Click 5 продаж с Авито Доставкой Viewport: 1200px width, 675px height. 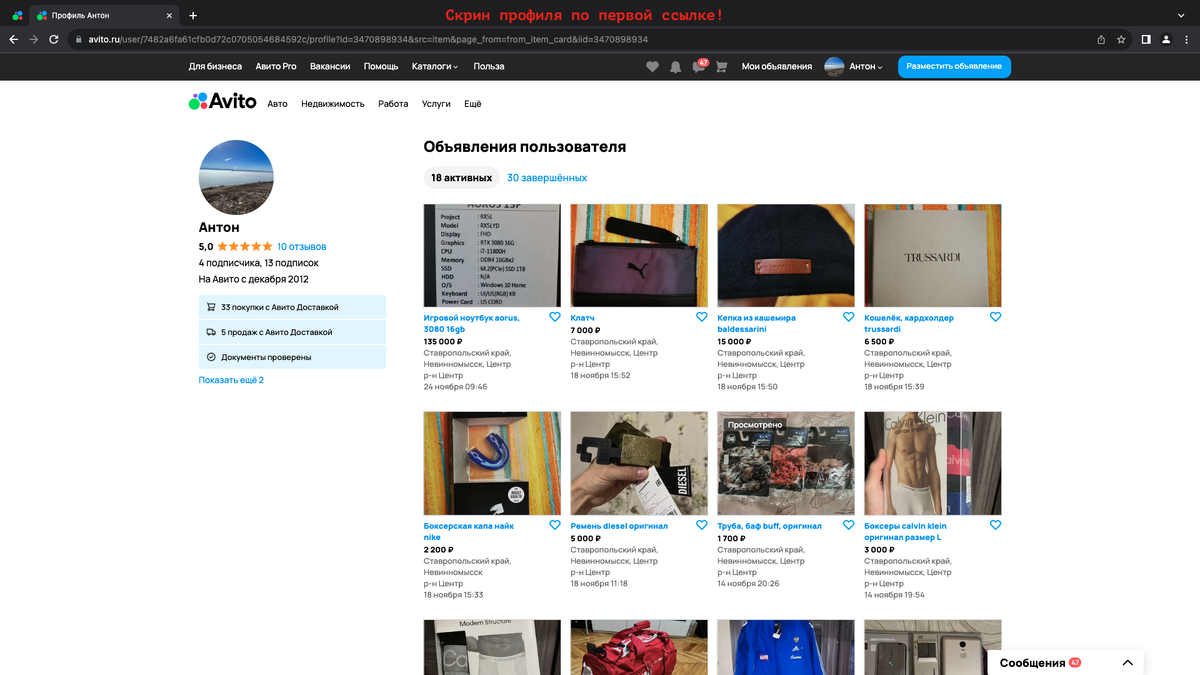(292, 332)
